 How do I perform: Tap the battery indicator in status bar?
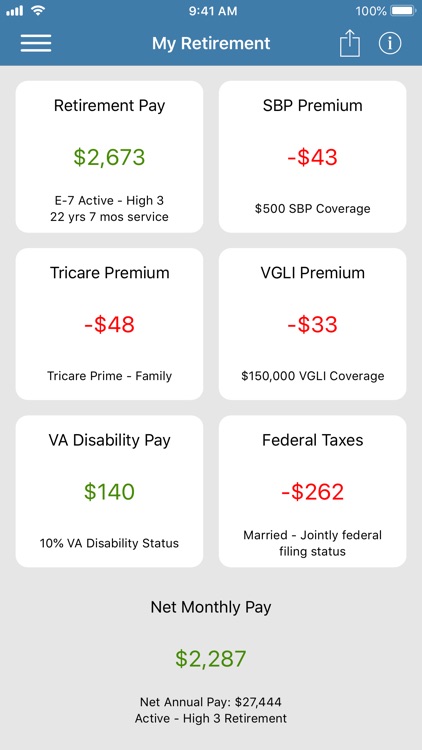[x=403, y=11]
